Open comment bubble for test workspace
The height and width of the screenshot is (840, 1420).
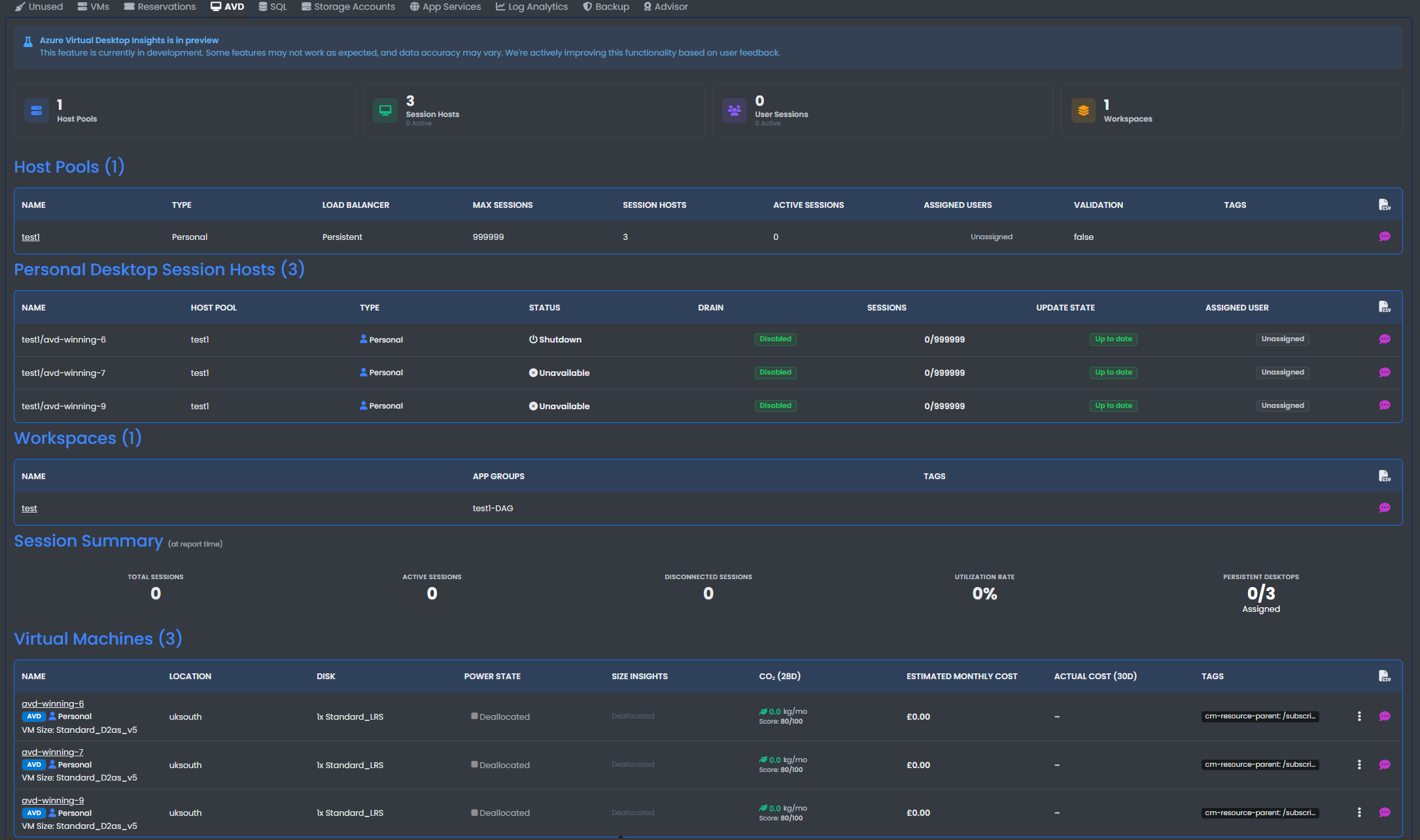tap(1385, 508)
